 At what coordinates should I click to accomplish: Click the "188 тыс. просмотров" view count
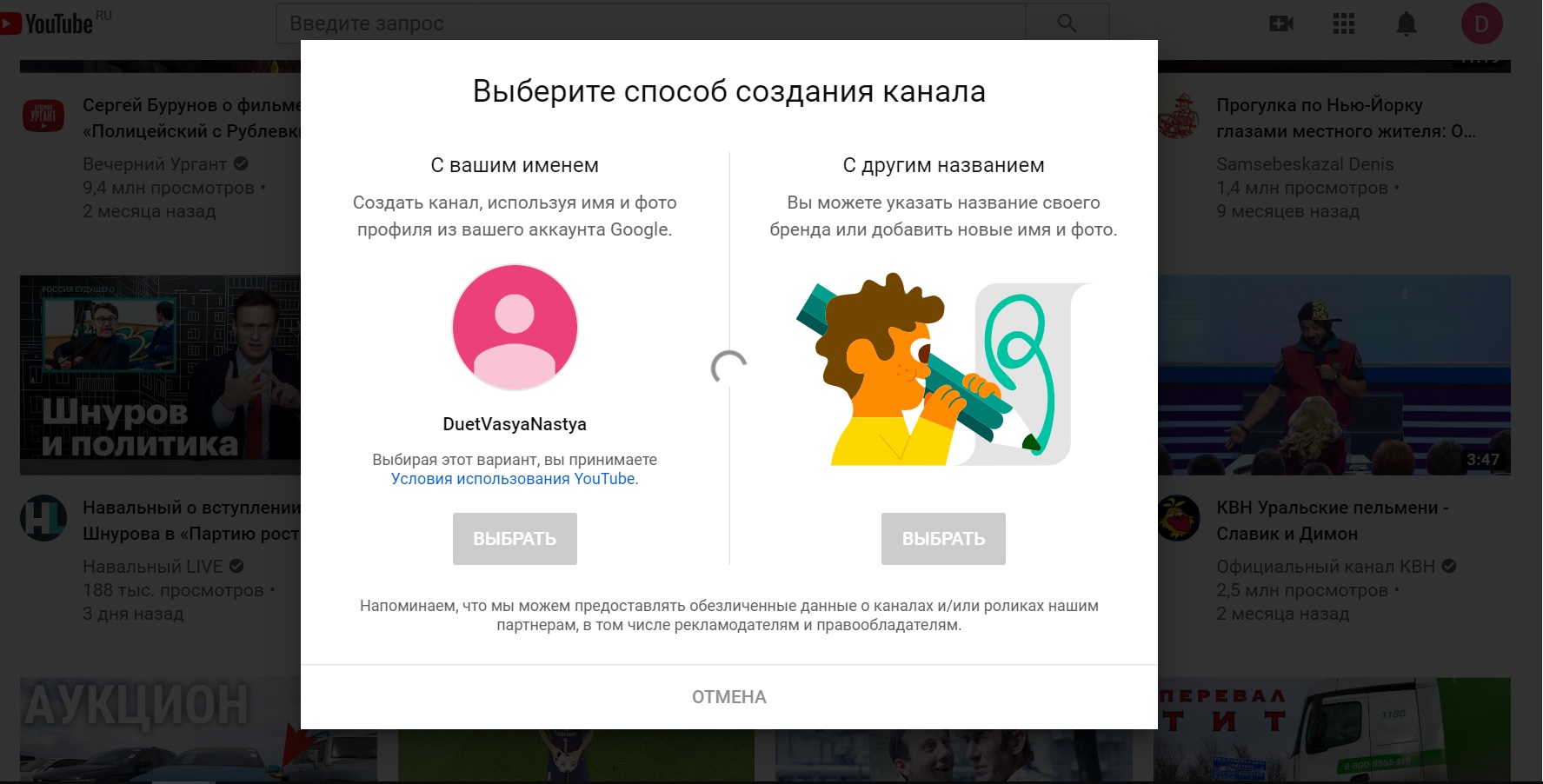tap(173, 590)
